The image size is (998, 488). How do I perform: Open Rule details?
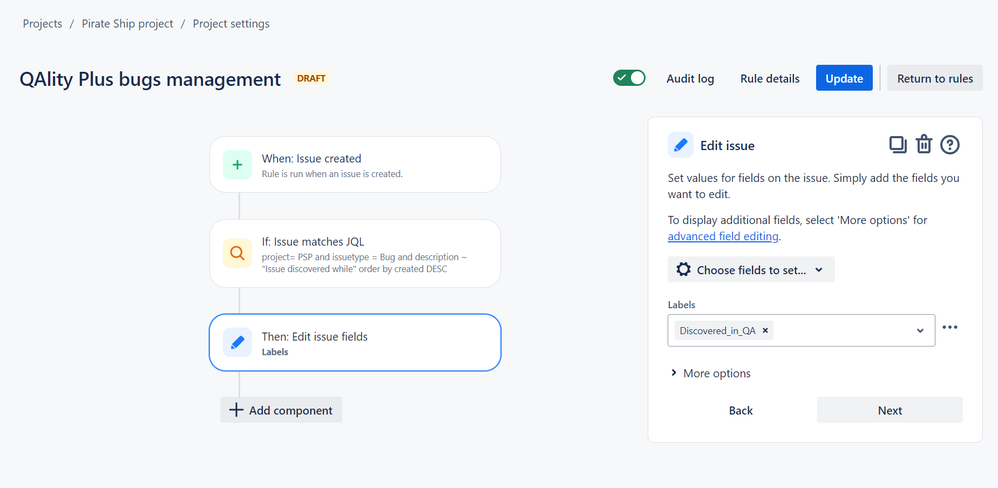coord(770,79)
